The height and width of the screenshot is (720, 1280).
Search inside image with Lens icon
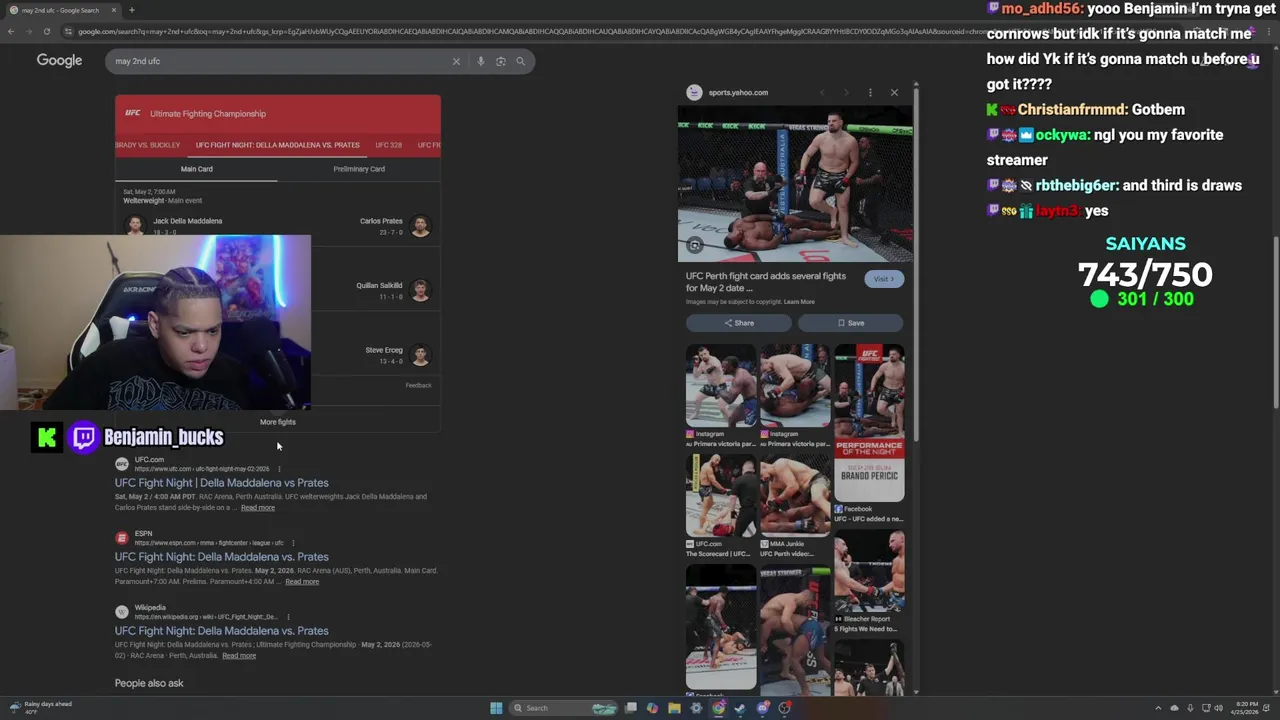pos(694,245)
